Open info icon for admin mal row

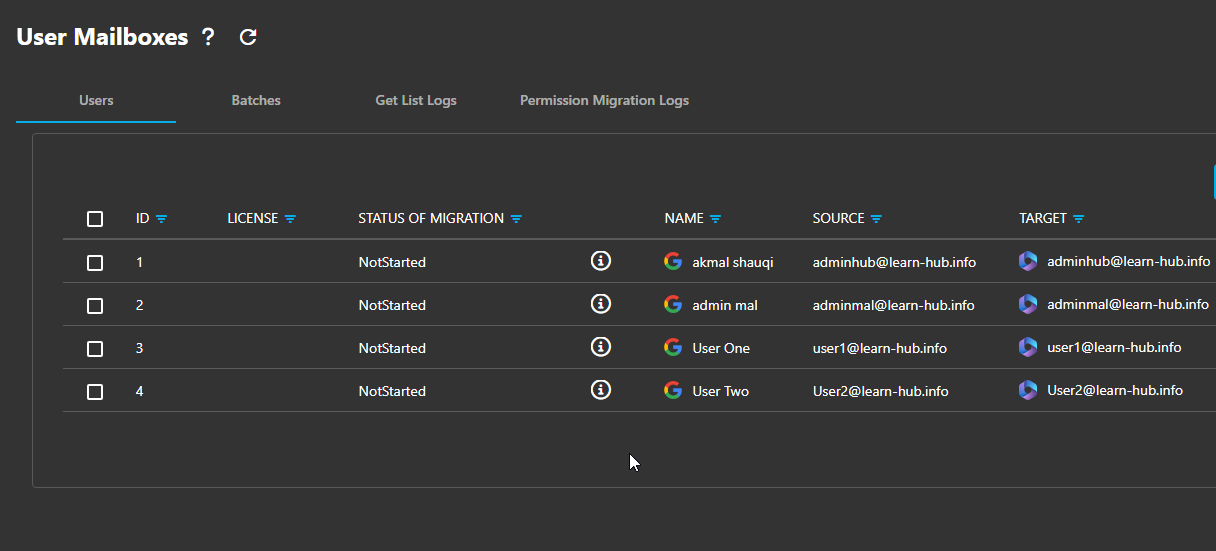click(600, 304)
